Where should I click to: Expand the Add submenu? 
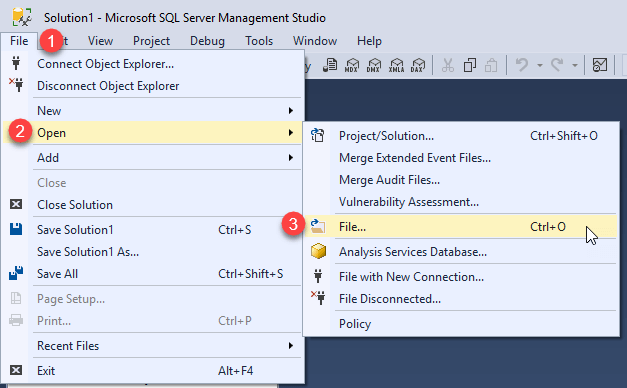[167, 158]
